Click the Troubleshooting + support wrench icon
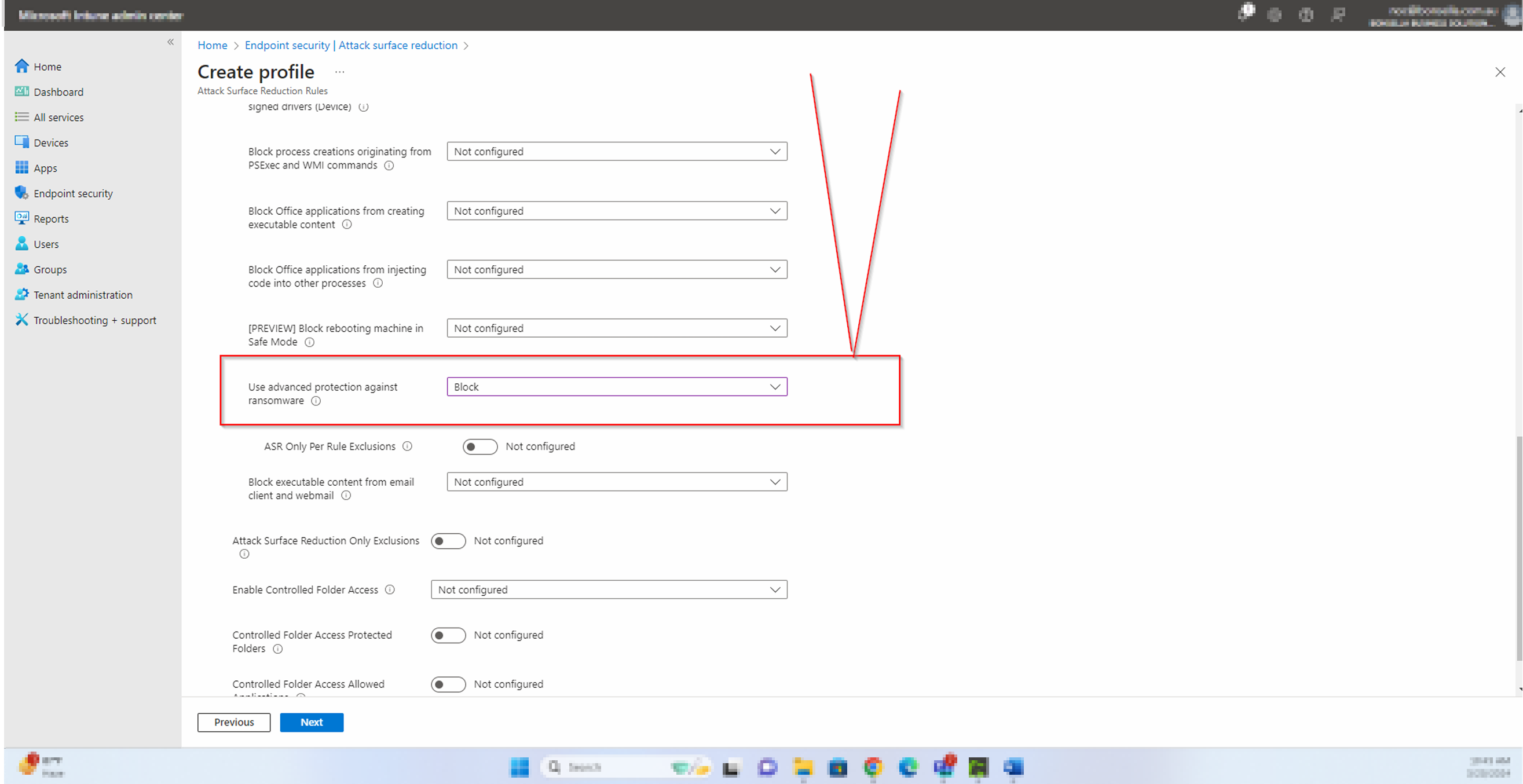The width and height of the screenshot is (1523, 784). (x=21, y=319)
